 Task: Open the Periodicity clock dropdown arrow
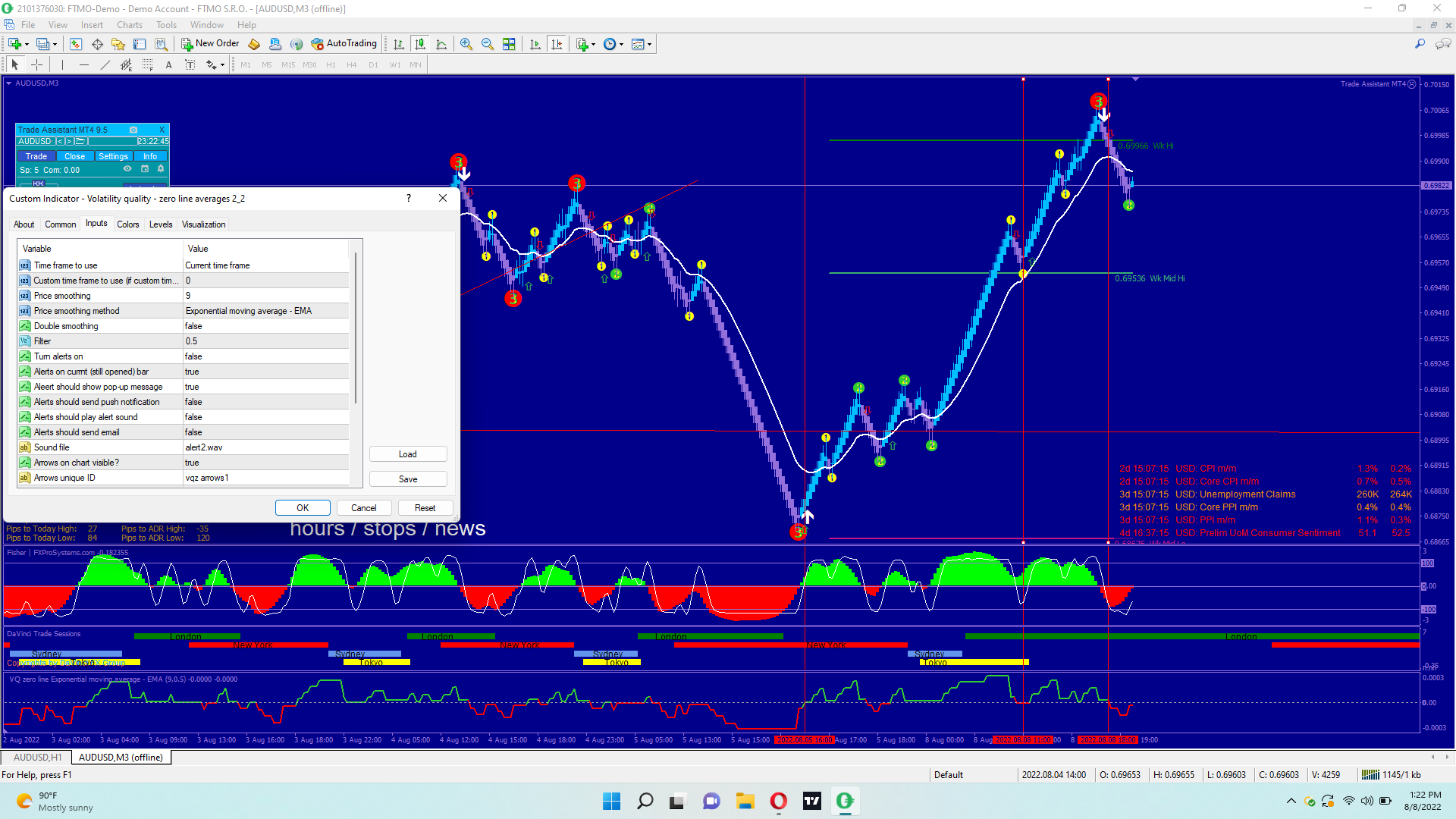pos(622,45)
